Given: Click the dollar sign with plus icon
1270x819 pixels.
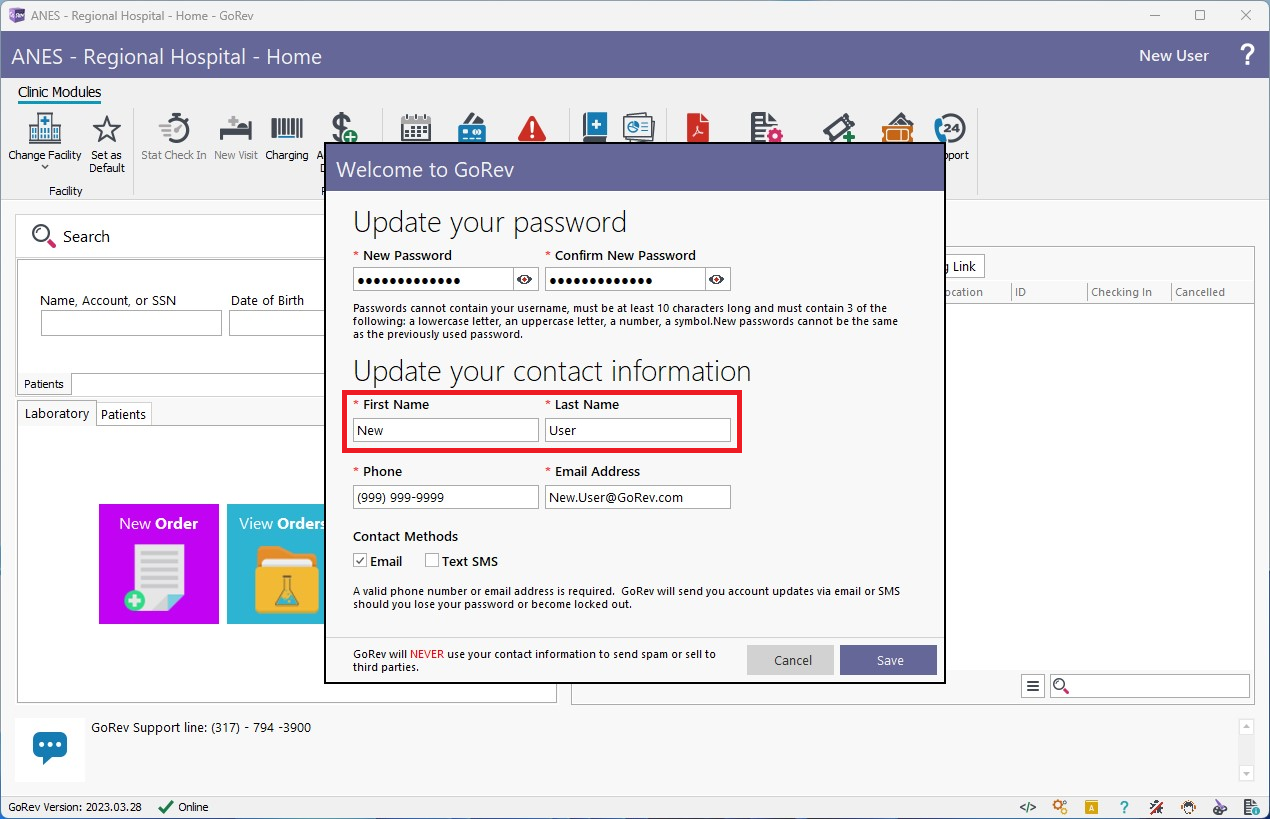Looking at the screenshot, I should pos(343,127).
